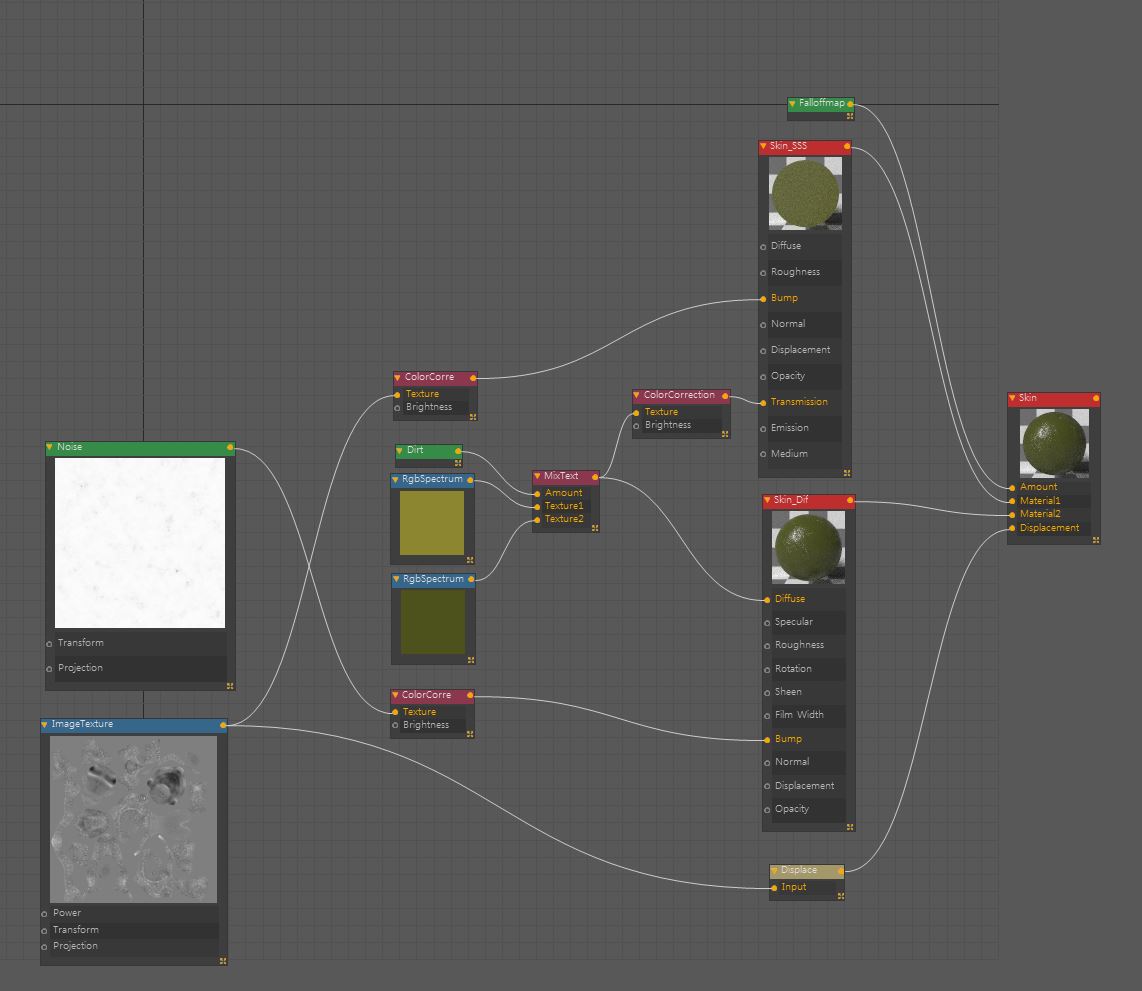The width and height of the screenshot is (1142, 991).
Task: Click the Amount pin on Skin node
Action: click(1012, 488)
